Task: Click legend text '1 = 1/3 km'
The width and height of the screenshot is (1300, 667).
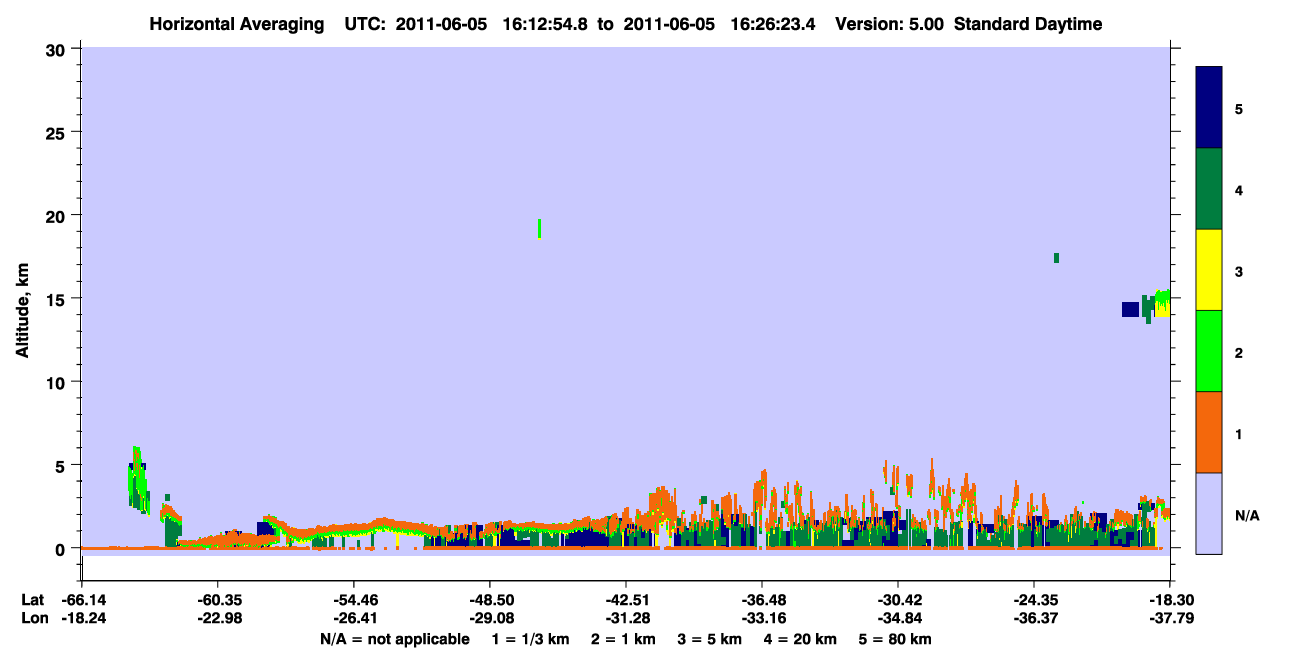Action: (x=530, y=639)
